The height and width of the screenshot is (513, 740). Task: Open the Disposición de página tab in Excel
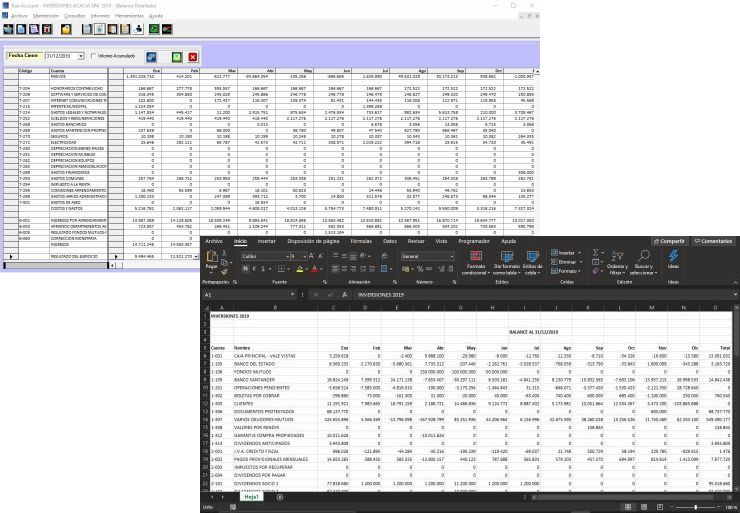[313, 241]
